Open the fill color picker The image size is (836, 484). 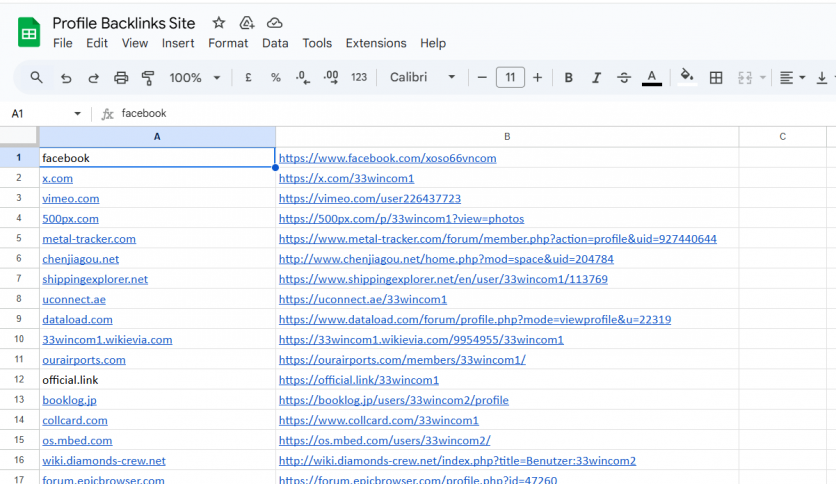687,77
